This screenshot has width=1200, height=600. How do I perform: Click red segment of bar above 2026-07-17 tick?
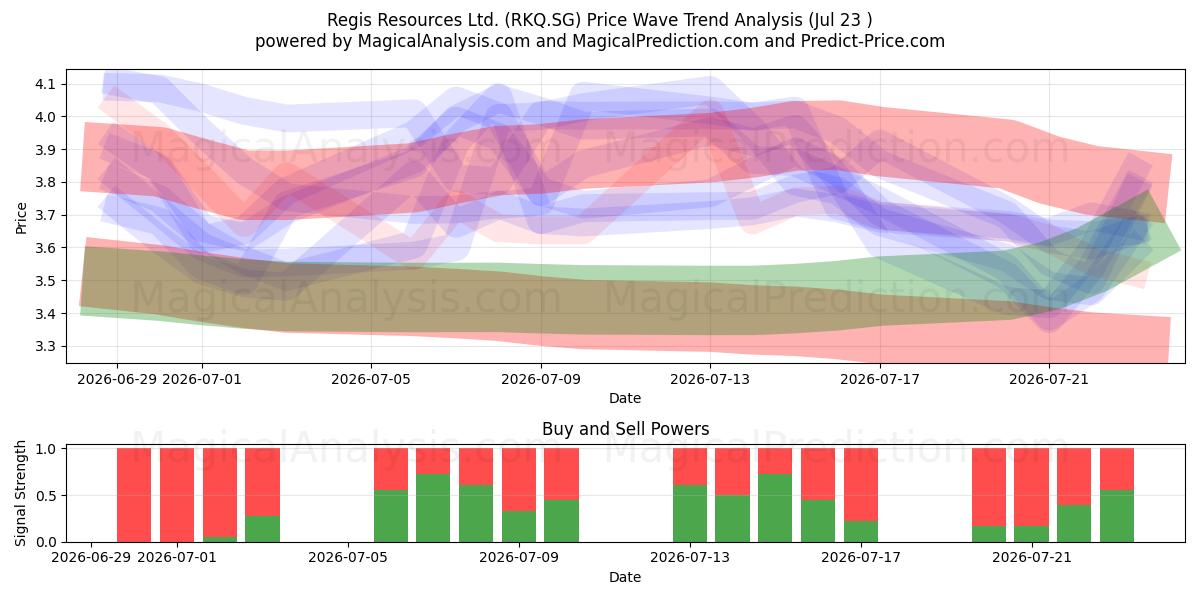(x=861, y=485)
